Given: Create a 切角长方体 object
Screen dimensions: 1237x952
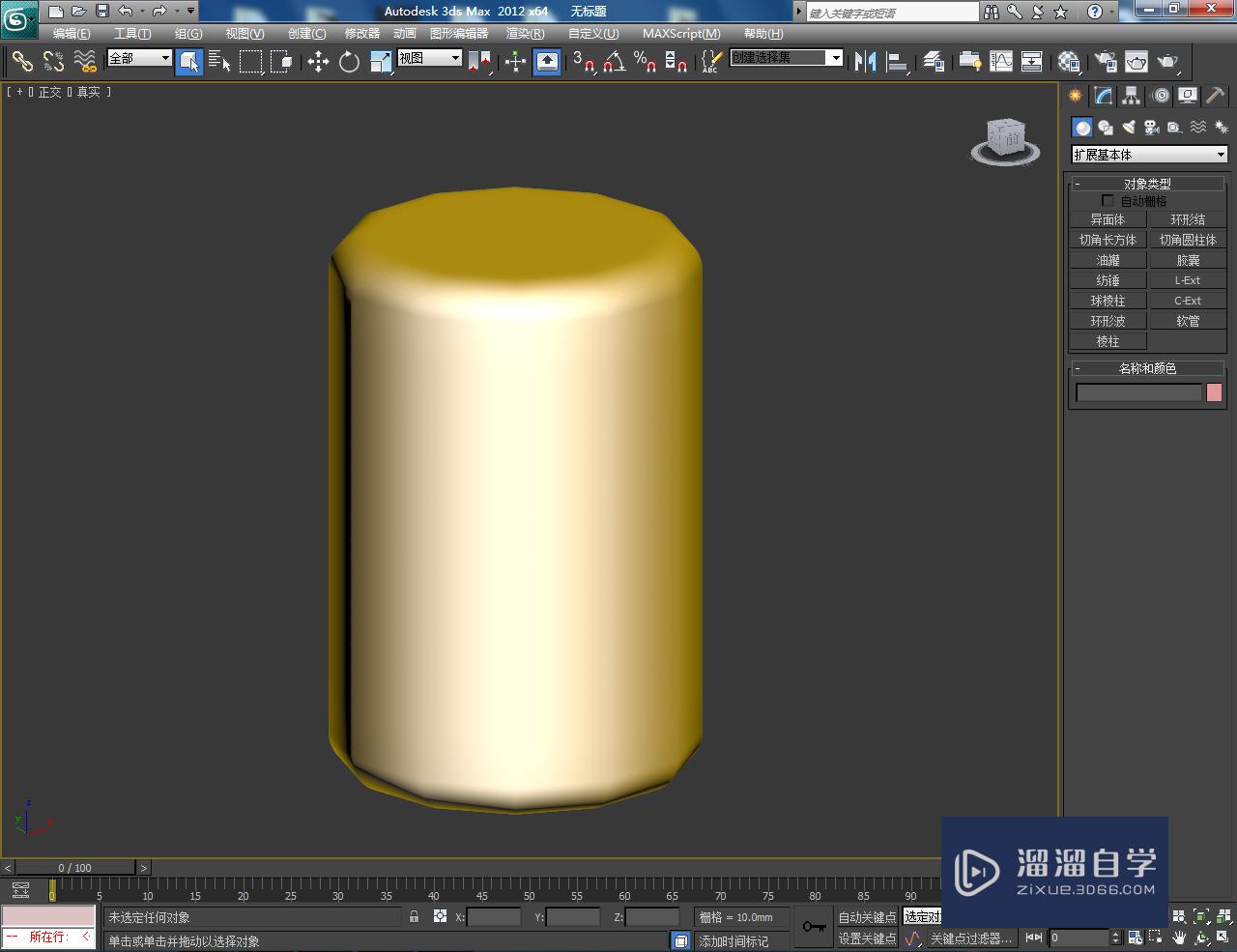Looking at the screenshot, I should point(1108,240).
